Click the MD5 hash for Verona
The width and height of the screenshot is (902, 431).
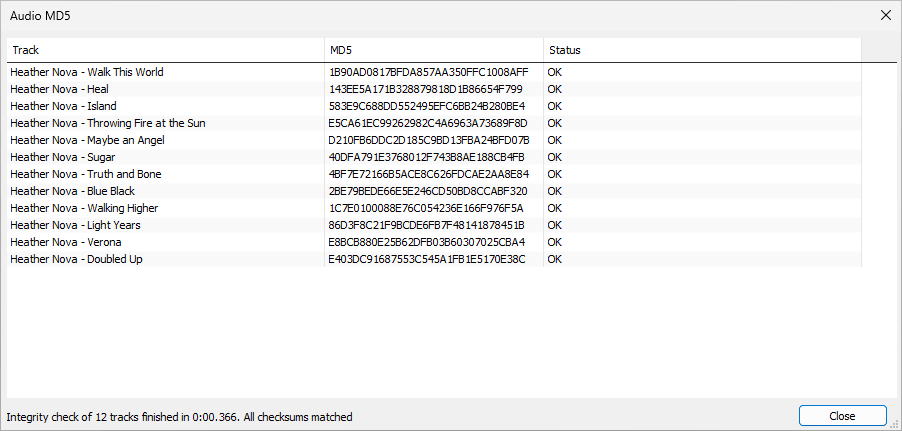click(426, 242)
